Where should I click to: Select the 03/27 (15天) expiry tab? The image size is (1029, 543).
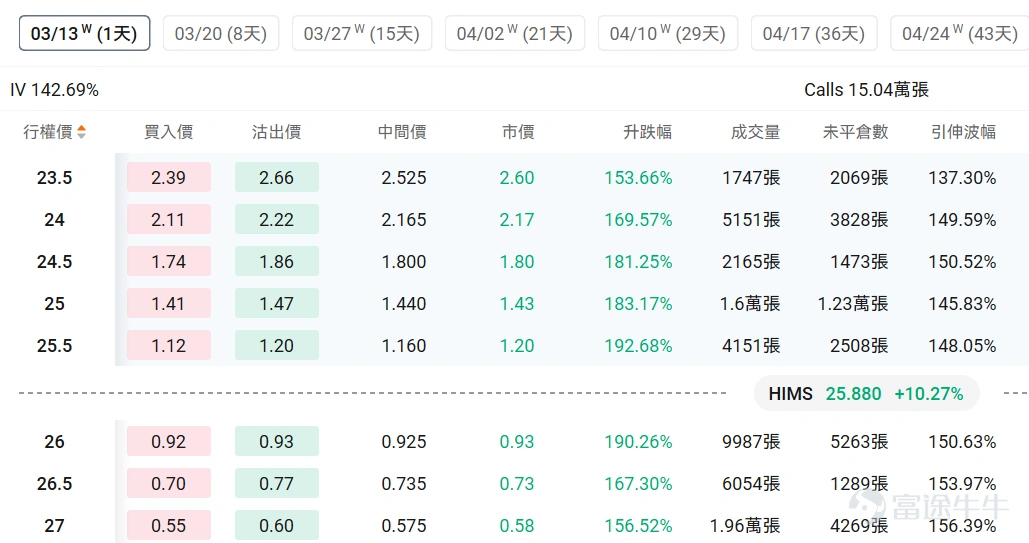tap(362, 33)
